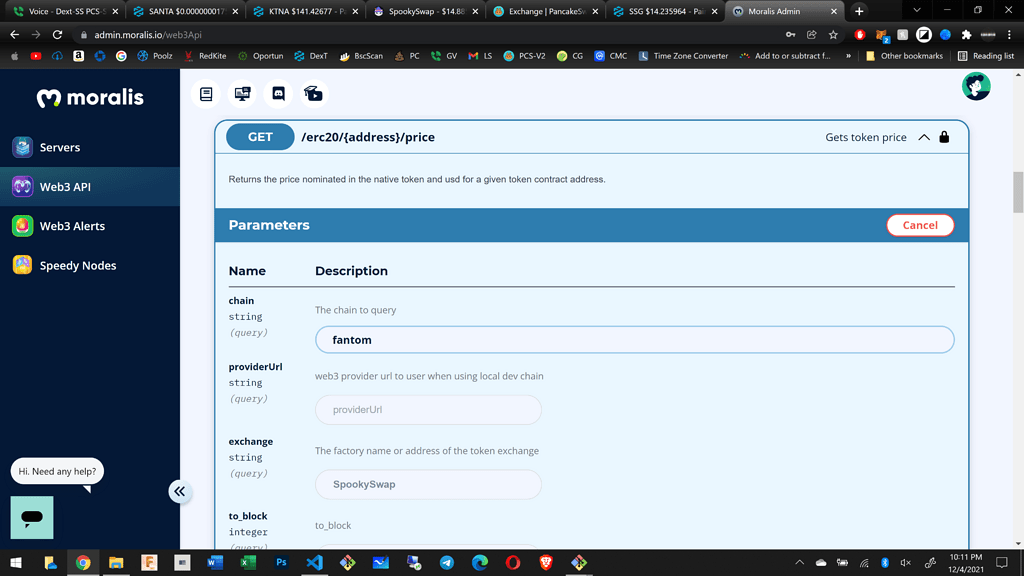Viewport: 1024px width, 576px height.
Task: Open the Poolz bookmark
Action: [155, 56]
